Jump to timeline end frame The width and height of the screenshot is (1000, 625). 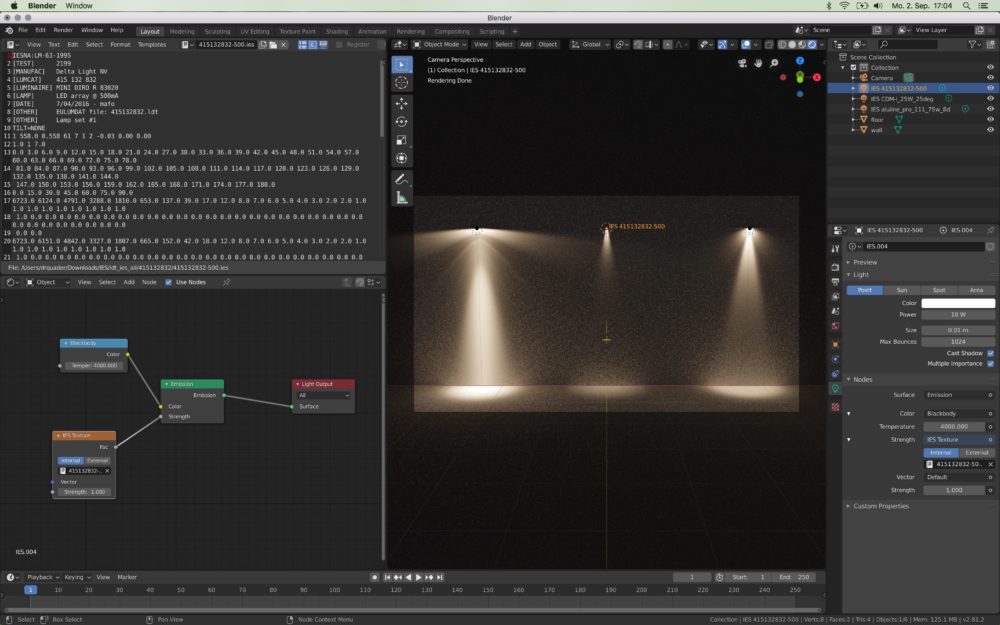pos(440,577)
